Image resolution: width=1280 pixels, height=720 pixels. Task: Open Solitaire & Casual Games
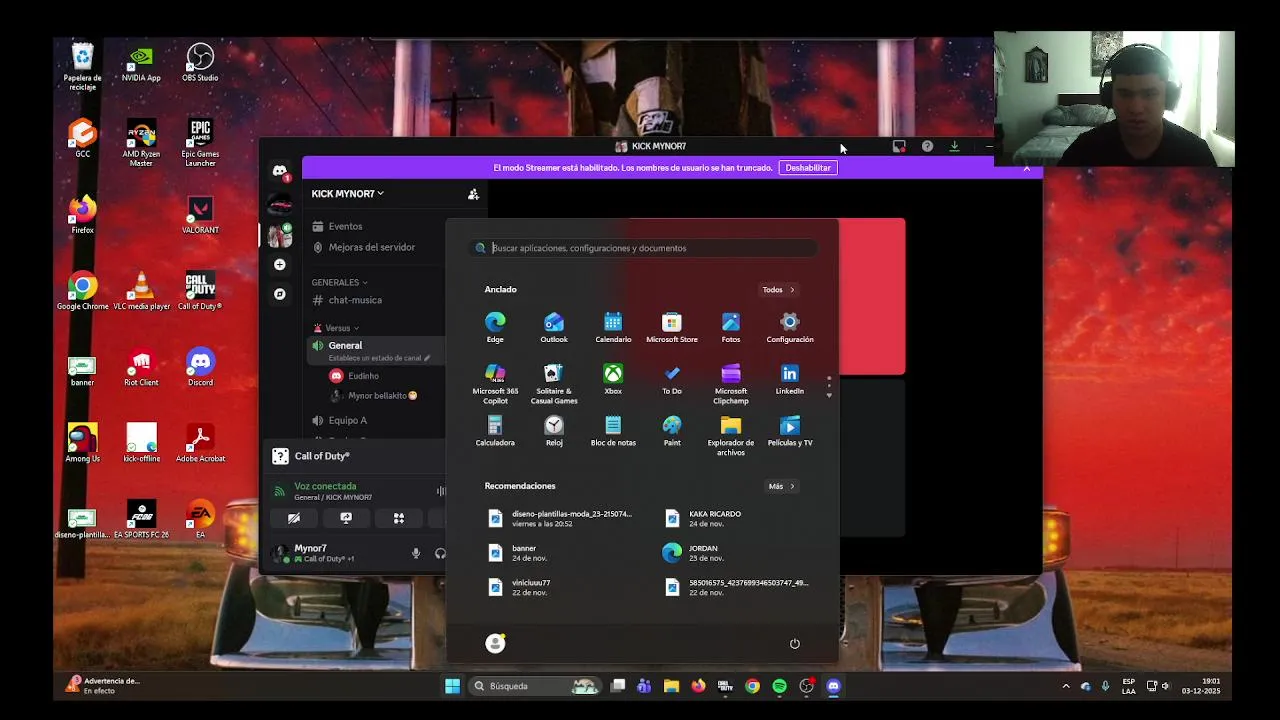click(554, 384)
